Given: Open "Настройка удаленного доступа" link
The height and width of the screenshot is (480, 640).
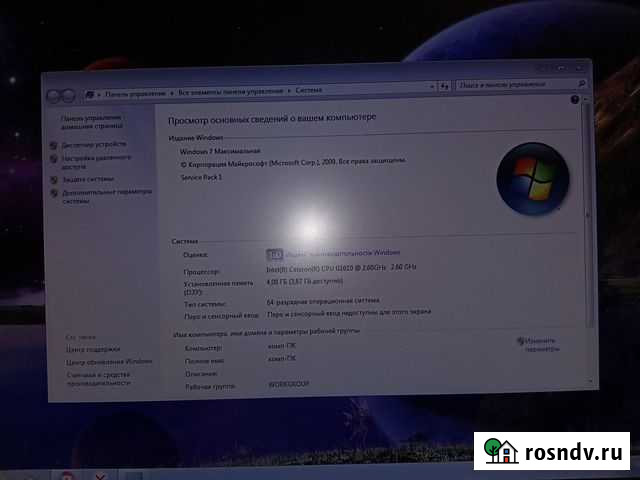Looking at the screenshot, I should pyautogui.click(x=95, y=161).
